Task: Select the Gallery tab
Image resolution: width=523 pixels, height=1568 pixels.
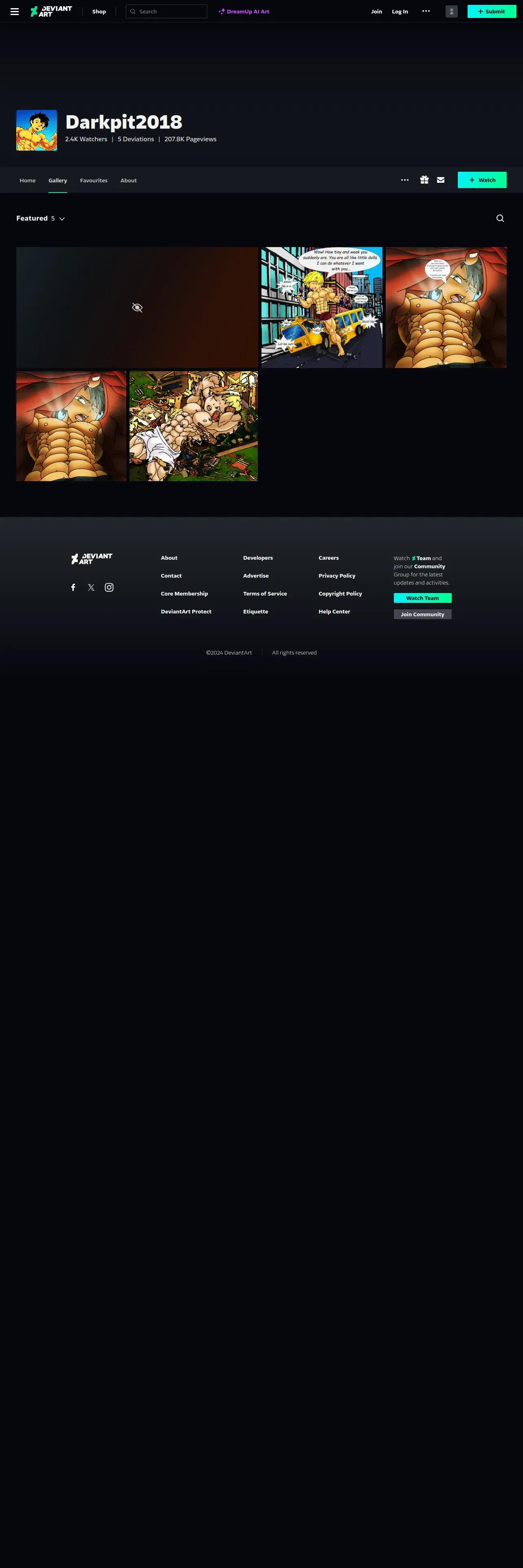Action: point(58,180)
